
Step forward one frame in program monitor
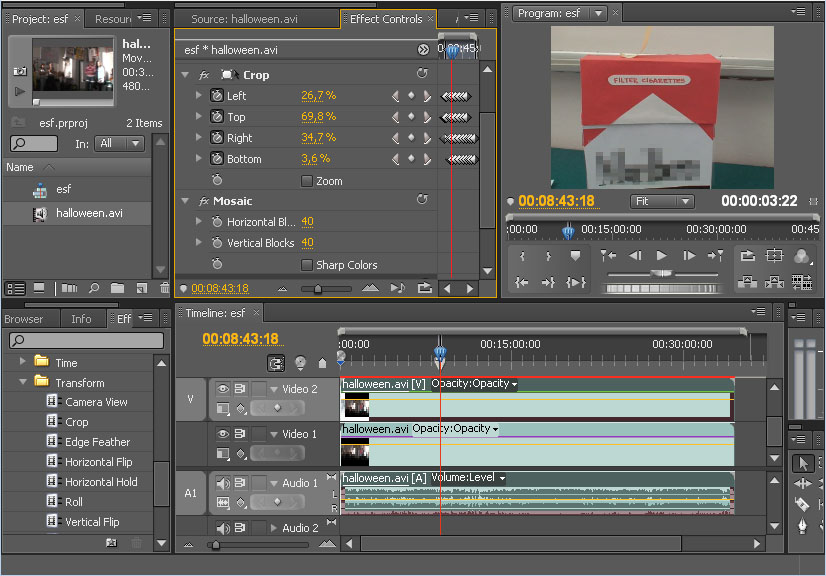coord(689,256)
